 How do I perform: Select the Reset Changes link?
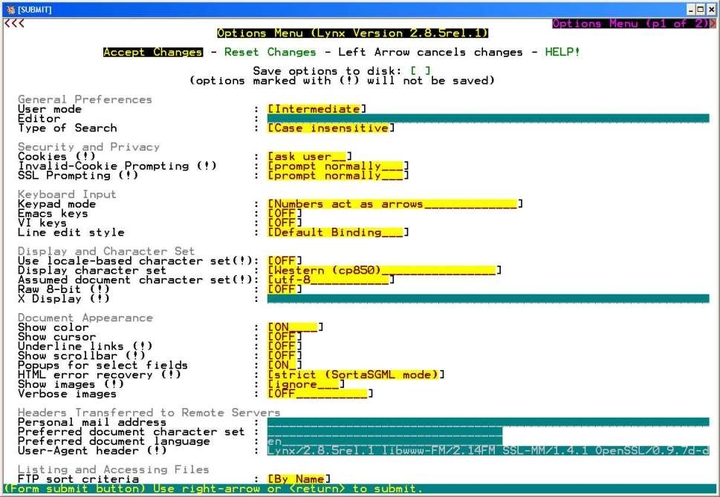click(x=270, y=52)
